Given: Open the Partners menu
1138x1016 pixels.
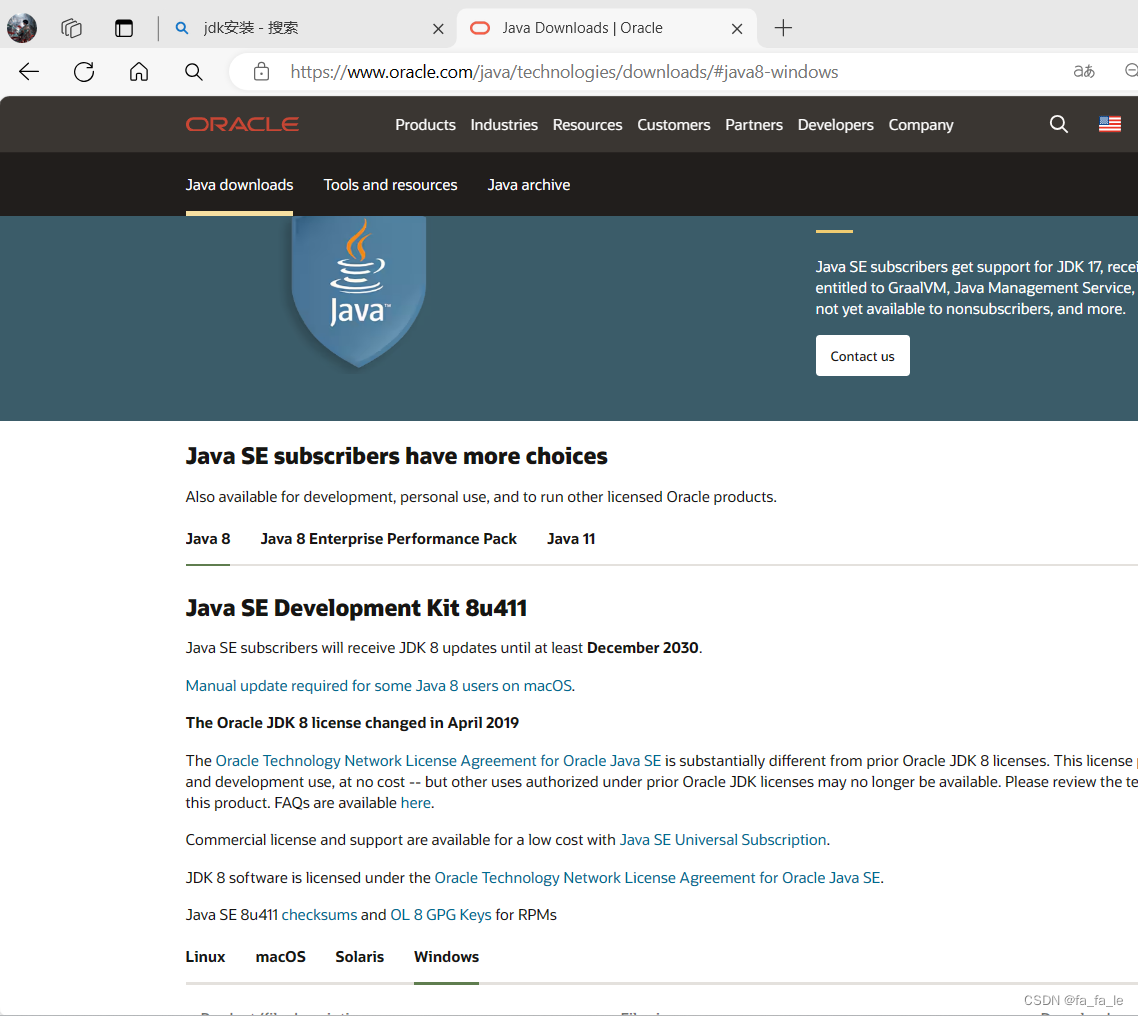Looking at the screenshot, I should (x=754, y=125).
